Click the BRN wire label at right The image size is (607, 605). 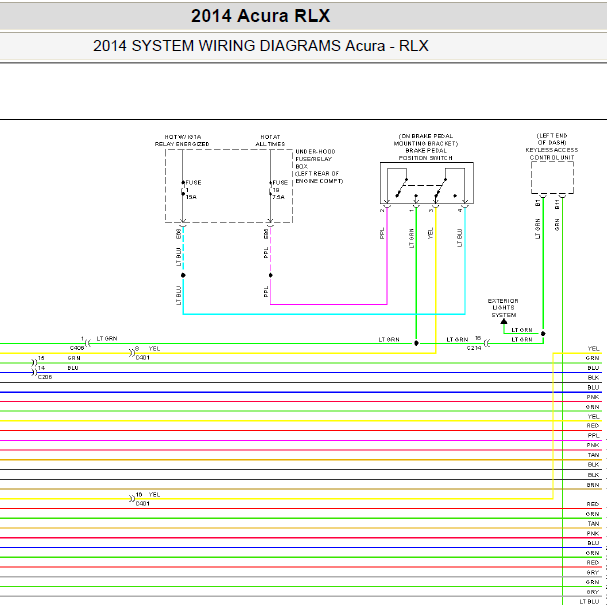pyautogui.click(x=593, y=485)
